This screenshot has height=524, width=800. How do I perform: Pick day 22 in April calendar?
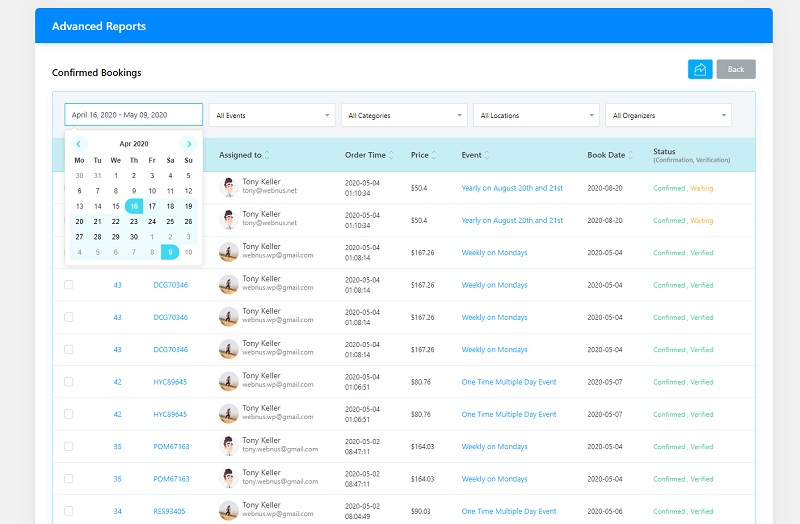coord(116,221)
